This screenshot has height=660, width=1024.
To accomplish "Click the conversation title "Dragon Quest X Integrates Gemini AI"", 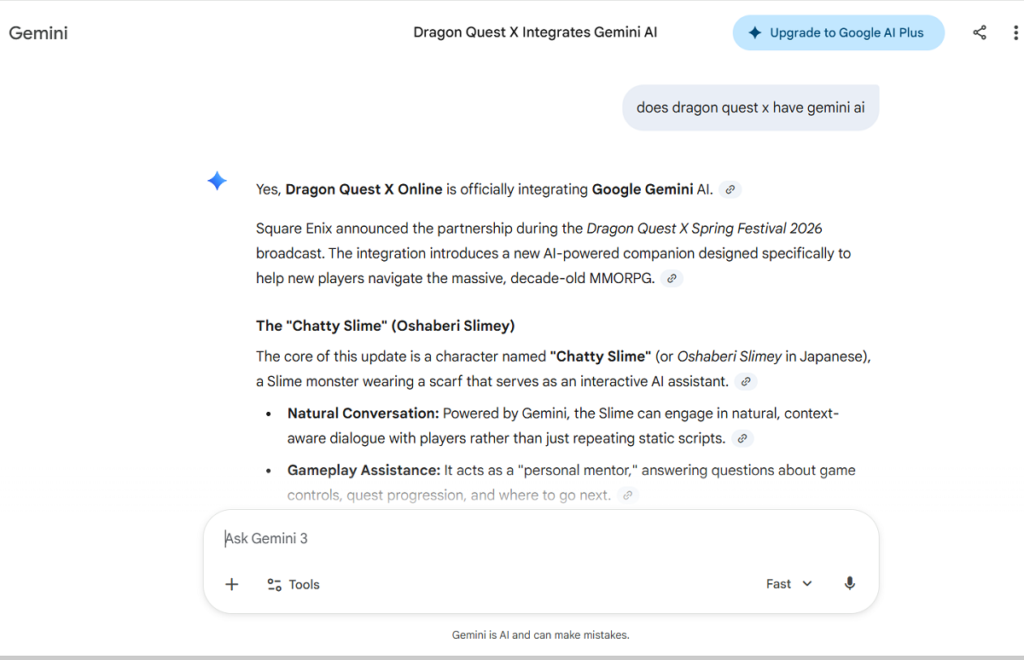I will pyautogui.click(x=535, y=33).
